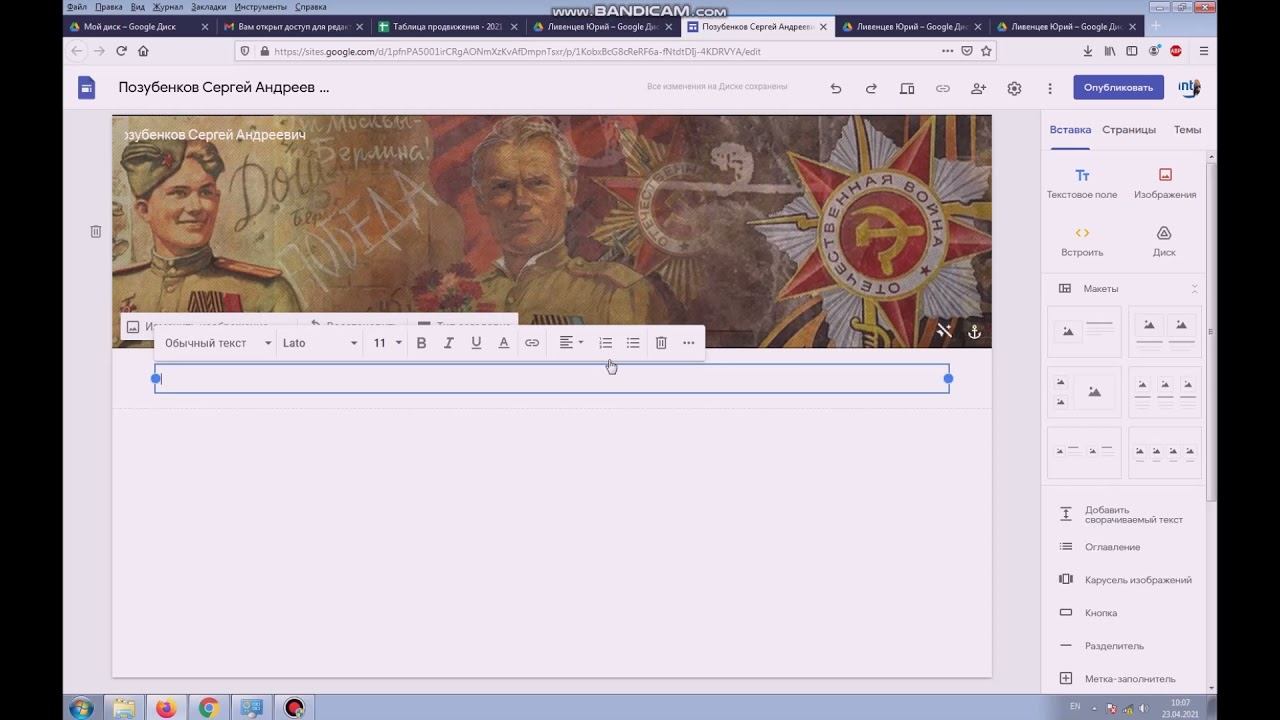Select the three-image column layout

(x=1165, y=392)
